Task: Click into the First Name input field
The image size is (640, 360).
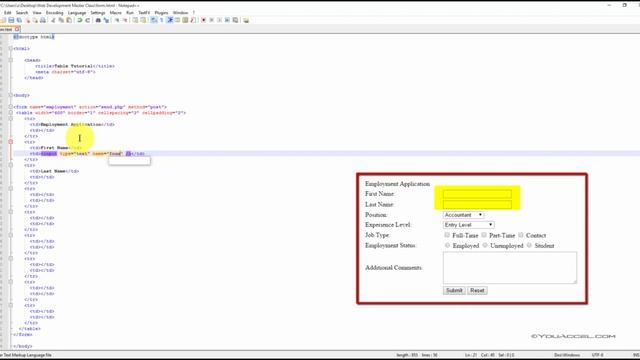Action: tap(477, 194)
